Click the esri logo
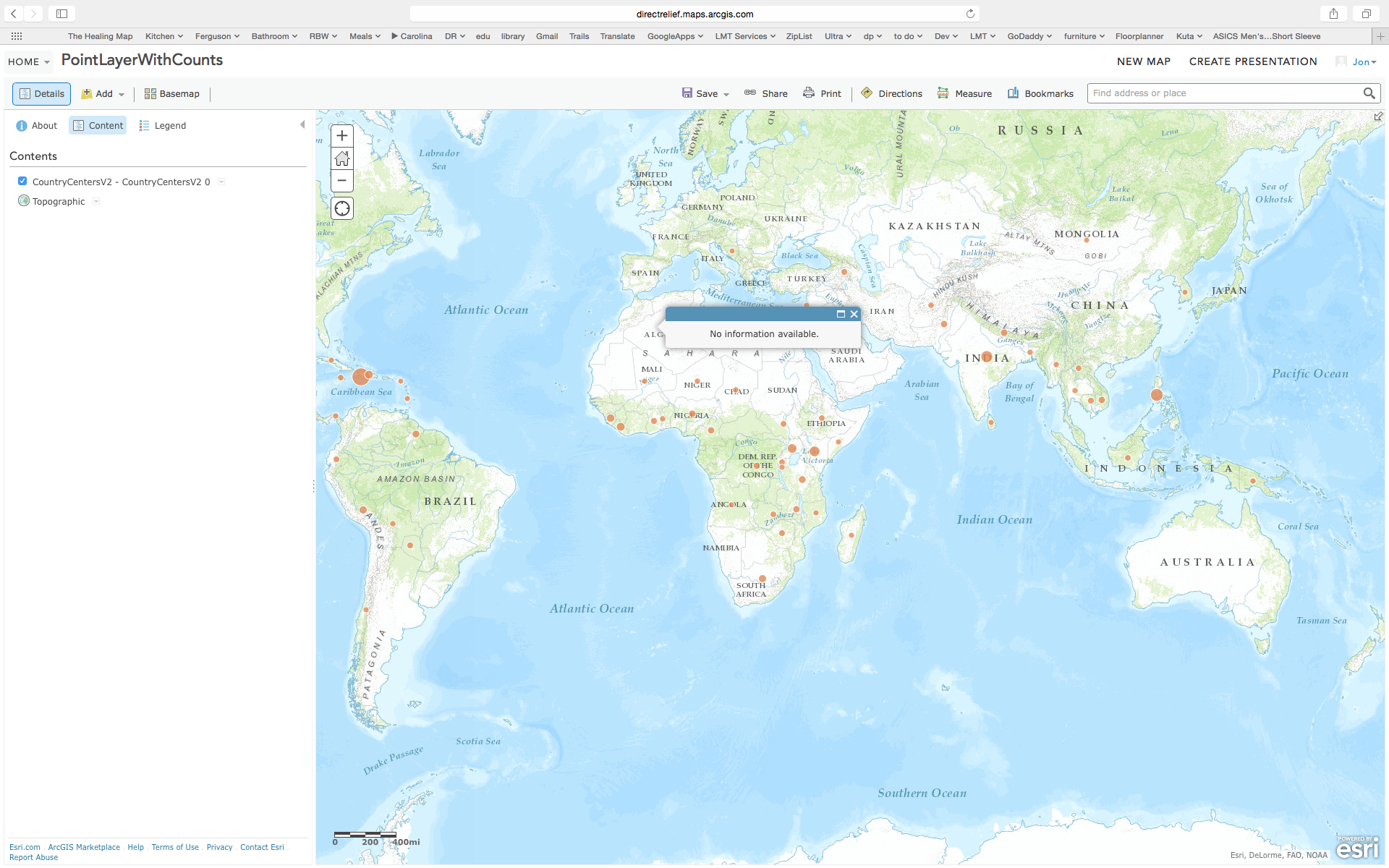Image resolution: width=1389 pixels, height=868 pixels. (x=1358, y=848)
